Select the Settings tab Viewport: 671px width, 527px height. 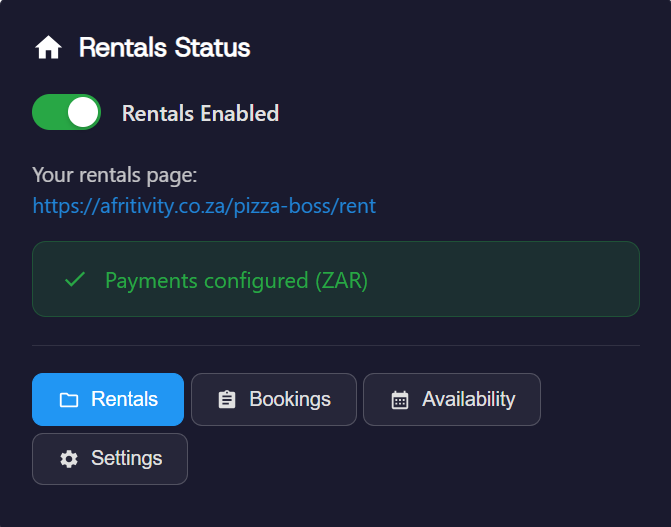[x=110, y=459]
